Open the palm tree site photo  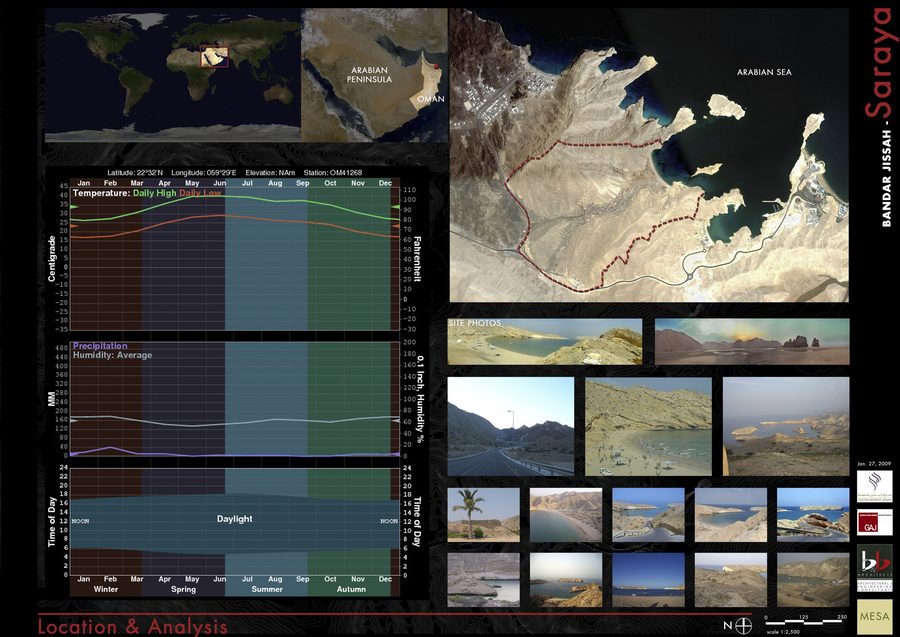coord(483,515)
